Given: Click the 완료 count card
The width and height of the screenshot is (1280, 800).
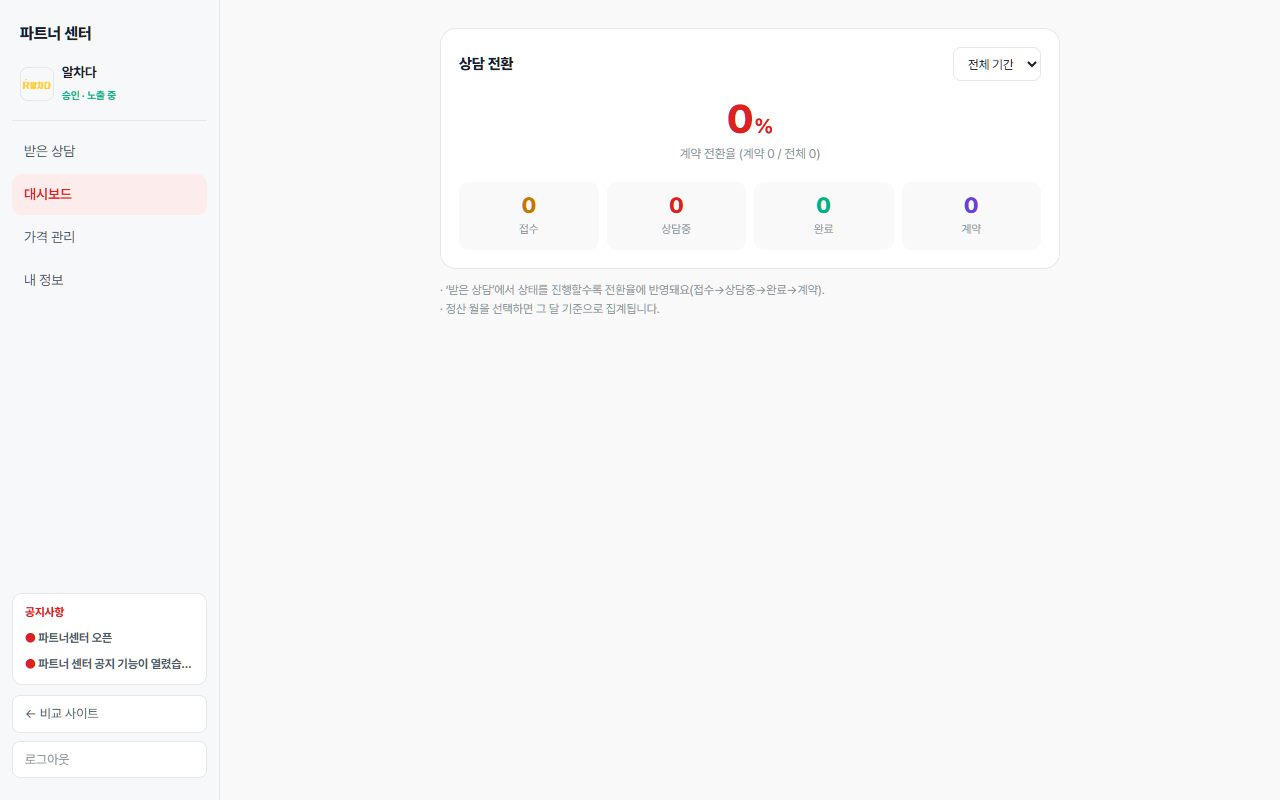Looking at the screenshot, I should pos(824,216).
